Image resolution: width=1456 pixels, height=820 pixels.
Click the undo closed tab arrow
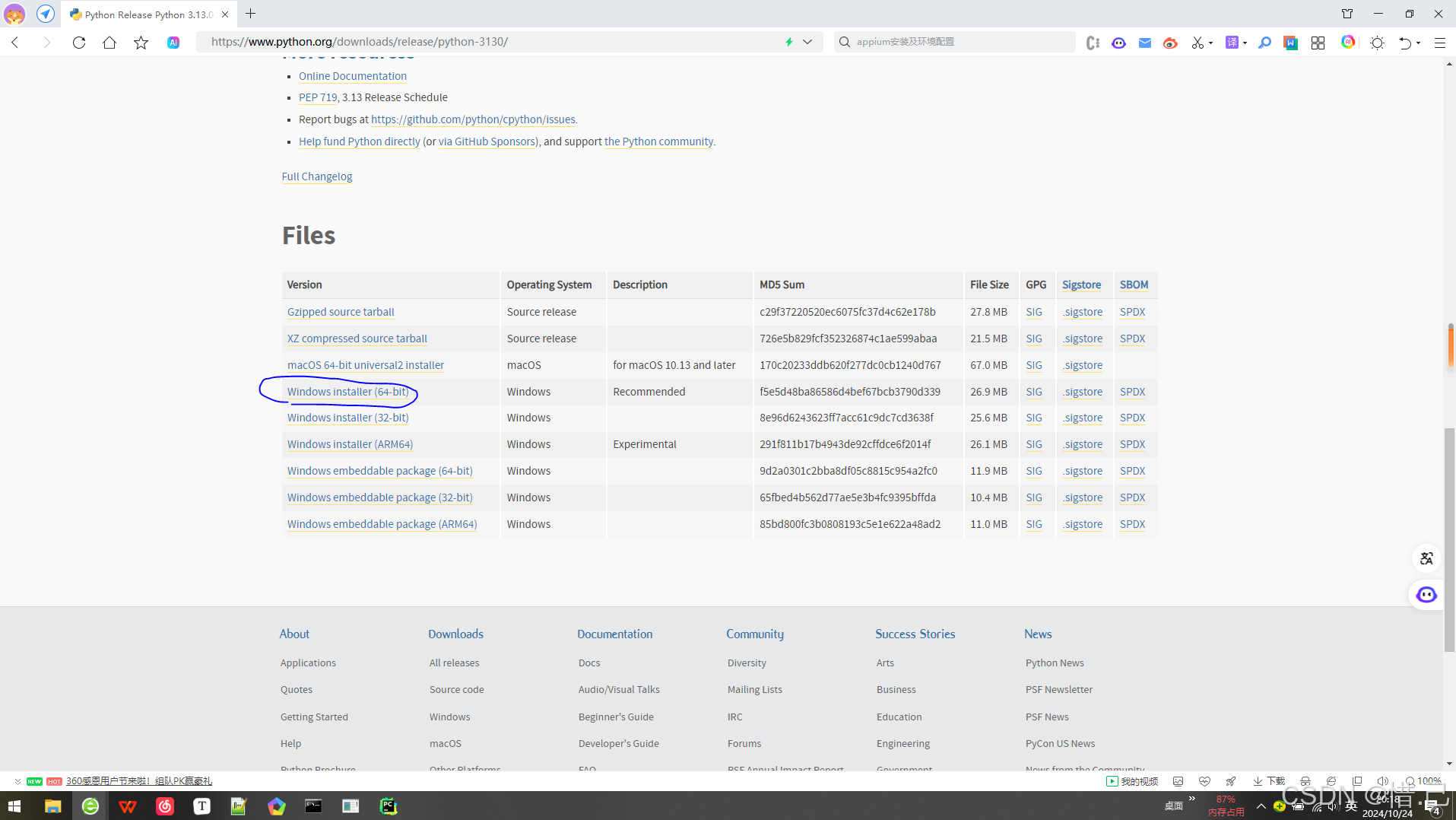click(x=1405, y=43)
